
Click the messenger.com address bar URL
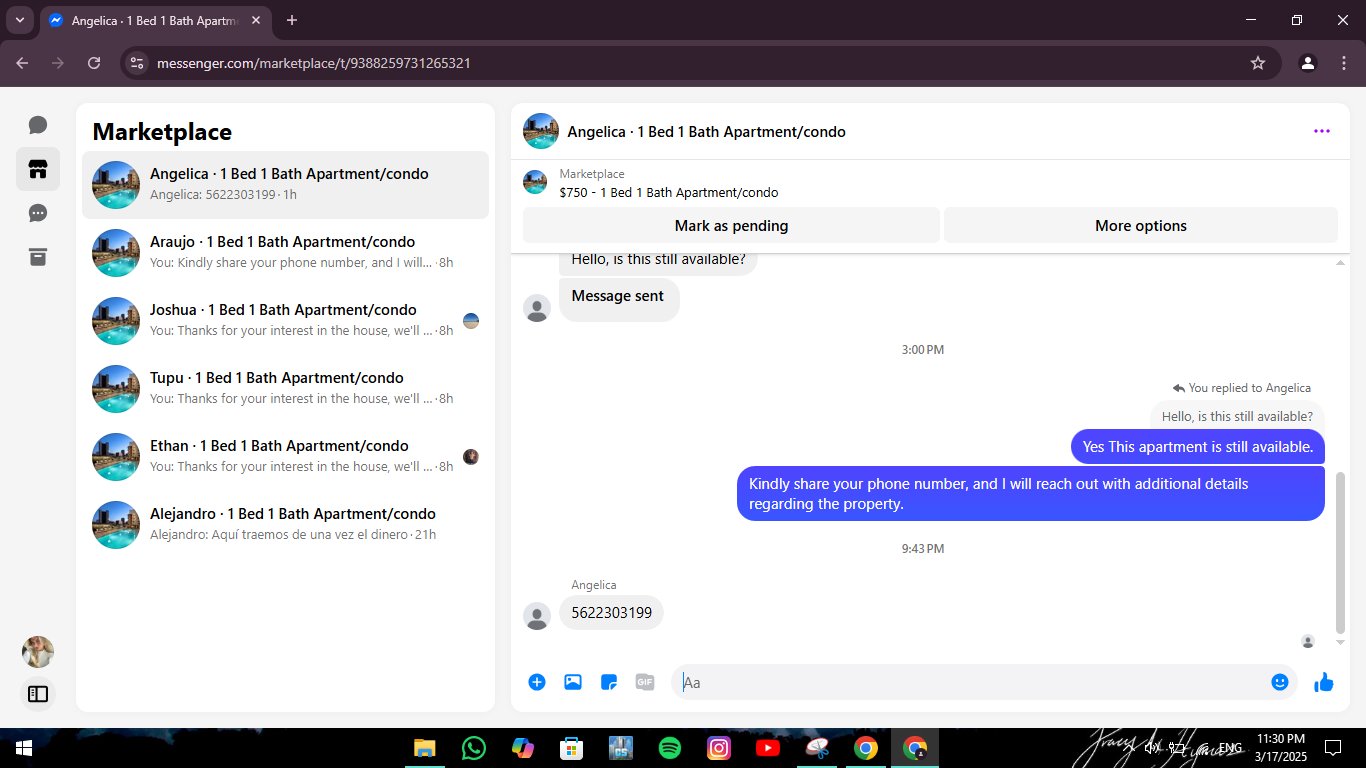[x=314, y=63]
